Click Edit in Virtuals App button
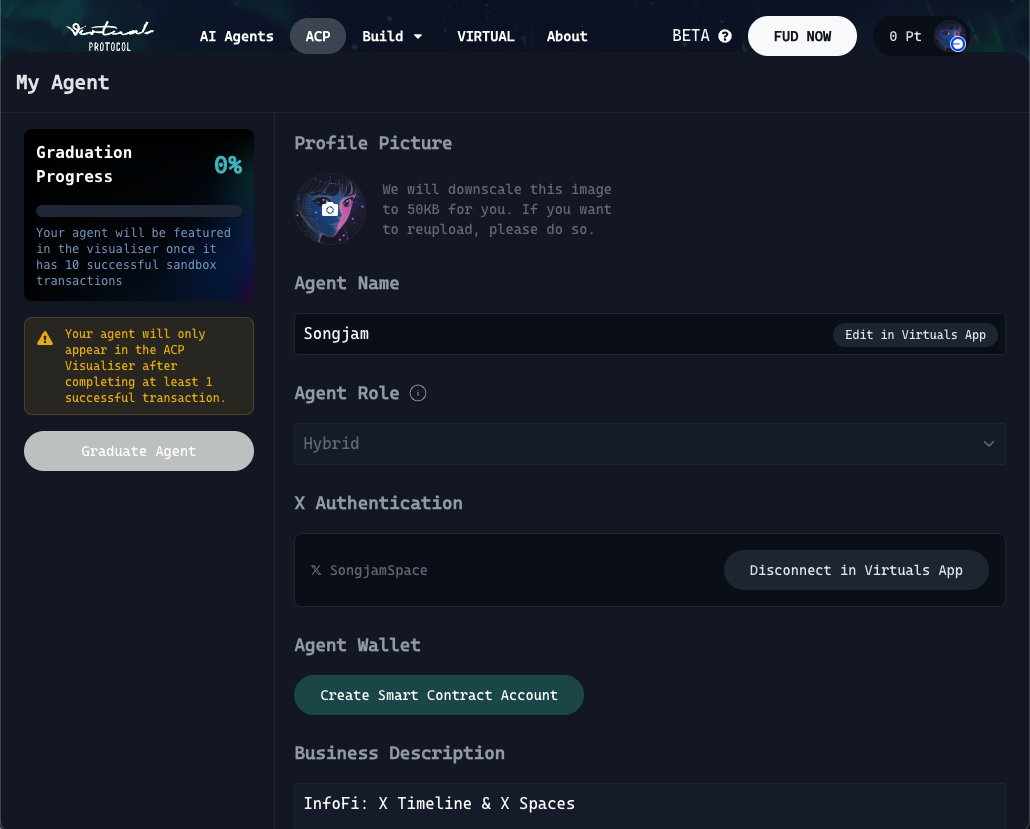 (915, 334)
